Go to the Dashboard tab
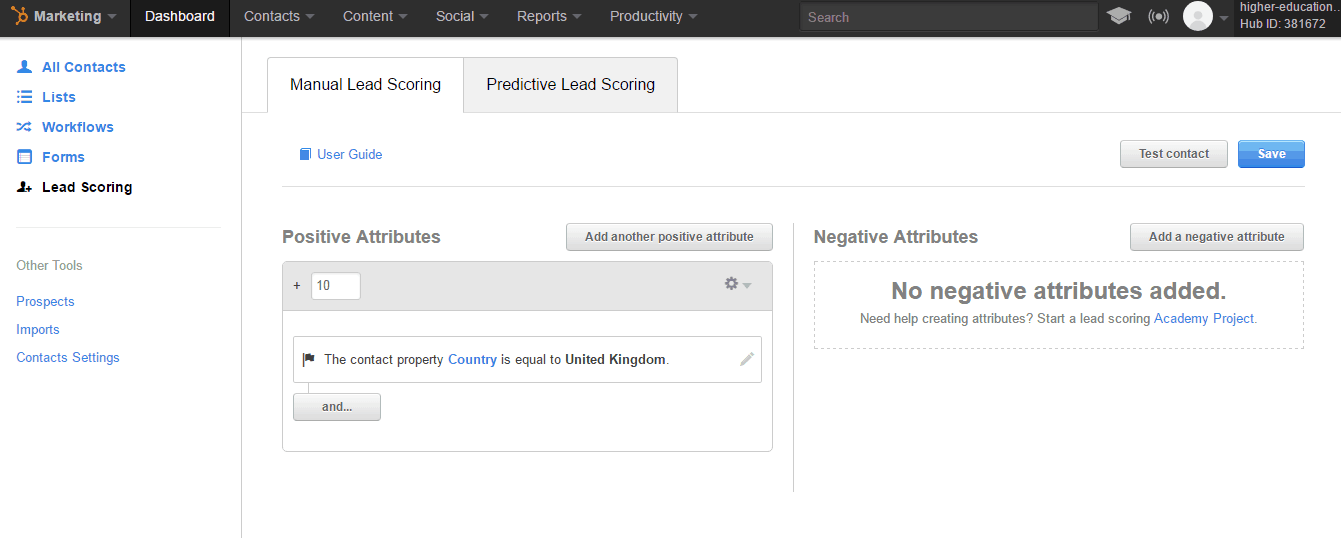Screen dimensions: 1341x538 pyautogui.click(x=180, y=16)
